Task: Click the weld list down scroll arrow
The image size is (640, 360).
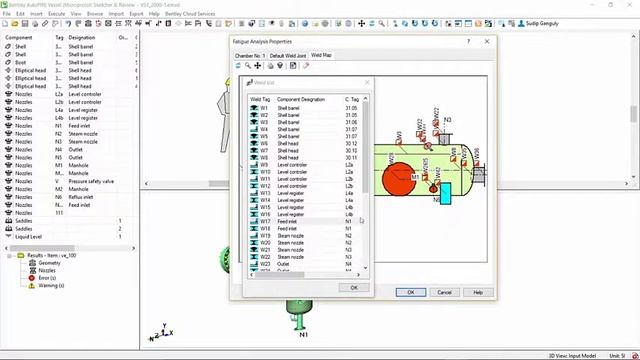Action: point(365,268)
